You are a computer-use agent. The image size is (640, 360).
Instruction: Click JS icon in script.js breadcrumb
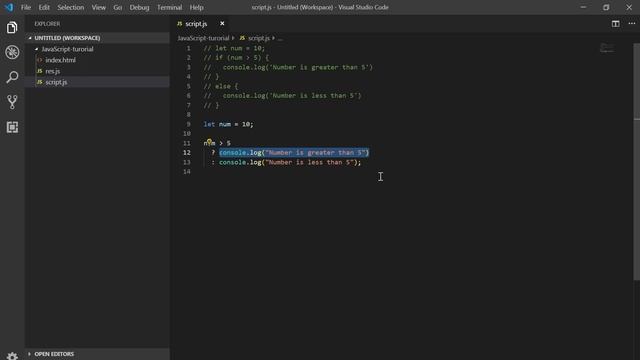(242, 38)
